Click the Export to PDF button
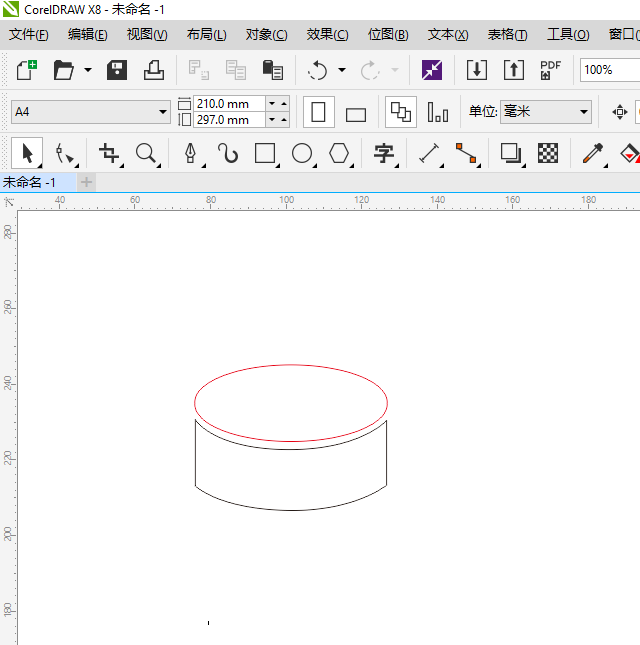The width and height of the screenshot is (640, 645). point(550,70)
